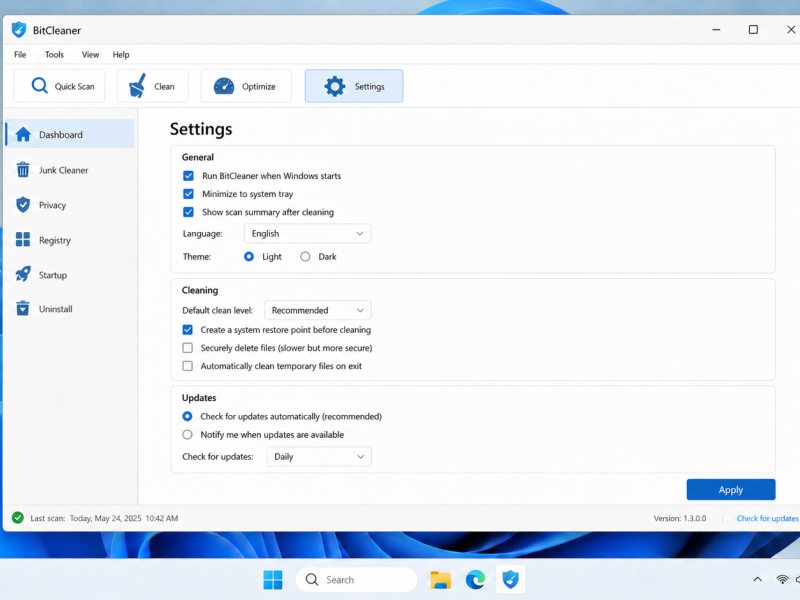
Task: Click the Settings toolbar button label
Action: pyautogui.click(x=369, y=86)
